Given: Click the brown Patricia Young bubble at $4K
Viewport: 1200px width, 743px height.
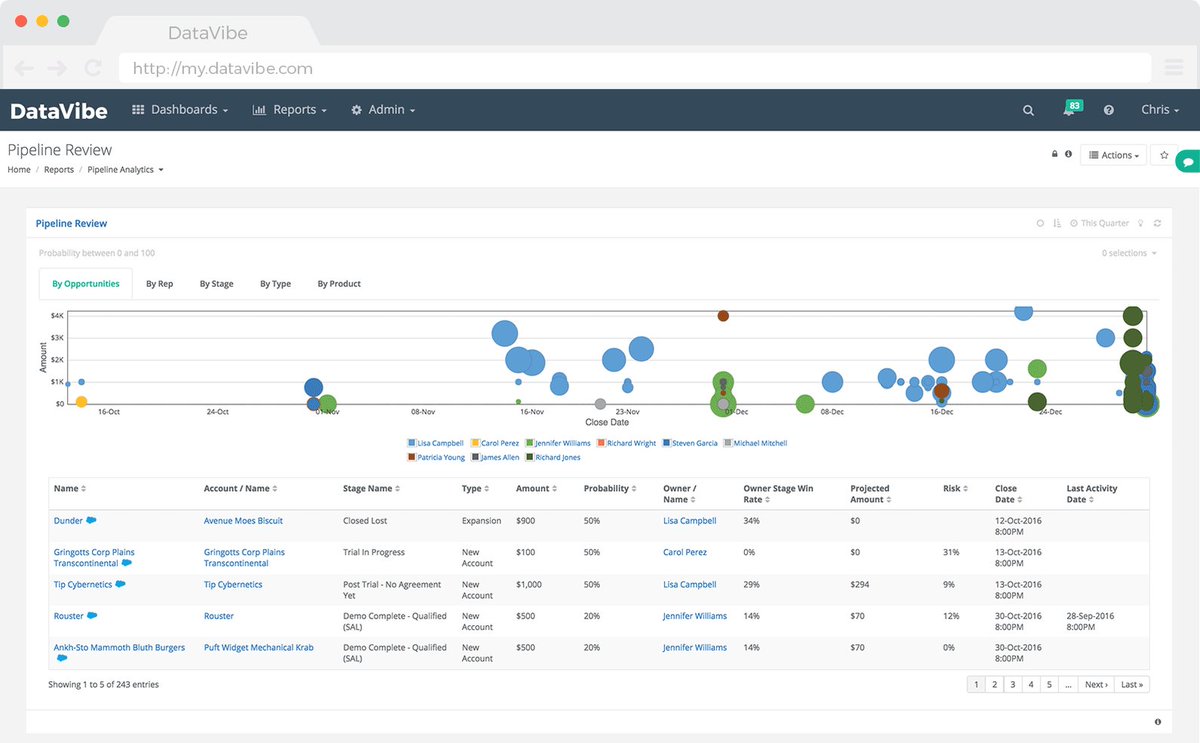Looking at the screenshot, I should pyautogui.click(x=723, y=316).
